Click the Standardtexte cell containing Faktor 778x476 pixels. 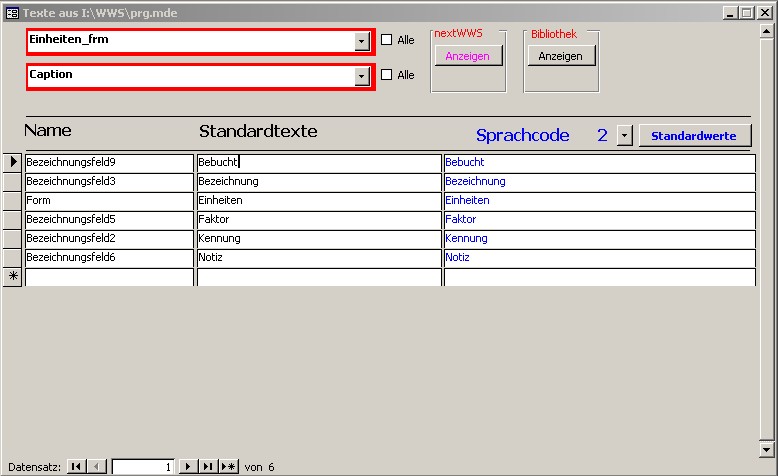point(318,219)
